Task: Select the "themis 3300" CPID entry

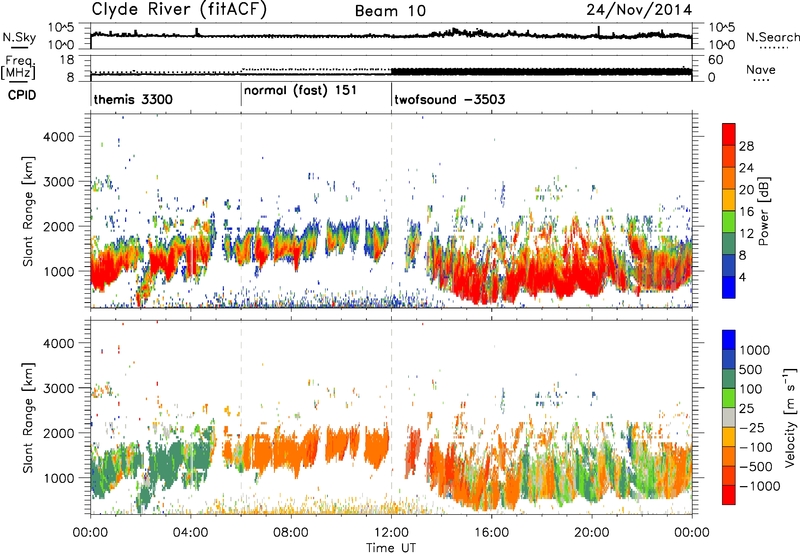Action: (x=133, y=99)
